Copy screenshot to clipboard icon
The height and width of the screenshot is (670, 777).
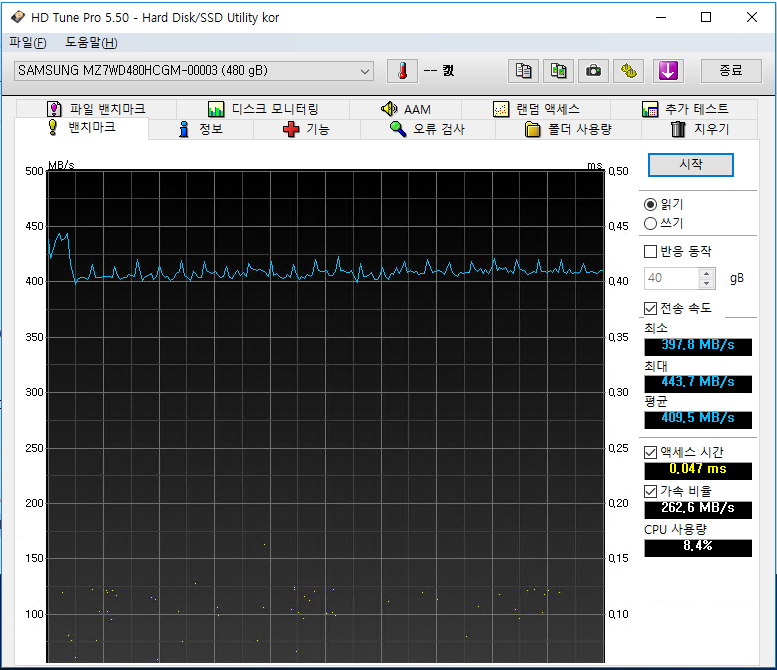(x=558, y=71)
